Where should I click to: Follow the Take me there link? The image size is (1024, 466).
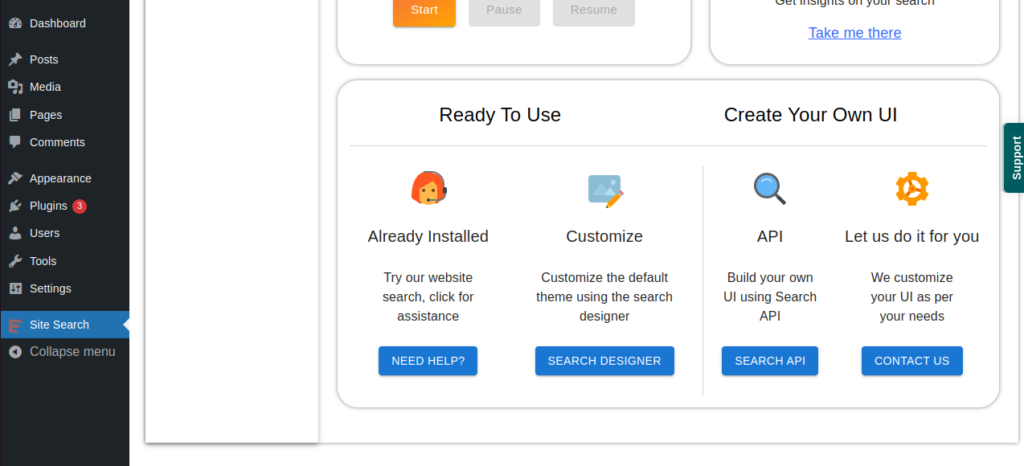pyautogui.click(x=854, y=33)
